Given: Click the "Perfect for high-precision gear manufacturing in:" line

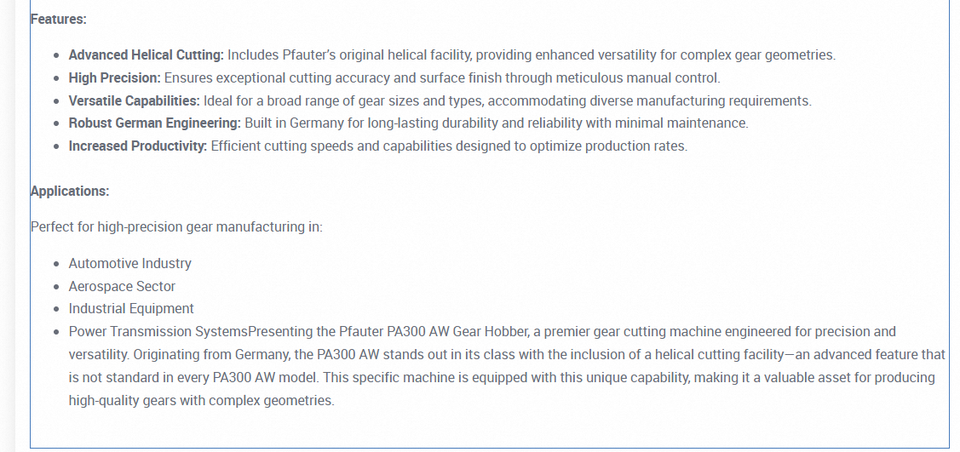Looking at the screenshot, I should tap(177, 227).
